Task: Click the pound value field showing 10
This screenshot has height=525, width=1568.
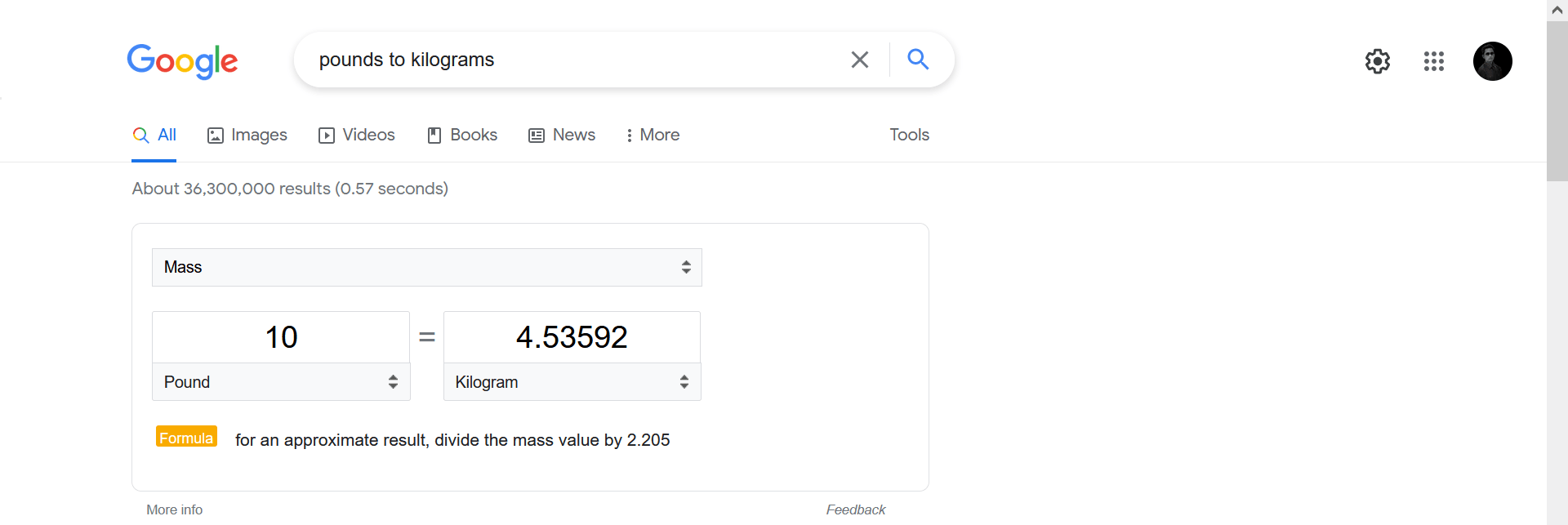Action: pyautogui.click(x=281, y=337)
